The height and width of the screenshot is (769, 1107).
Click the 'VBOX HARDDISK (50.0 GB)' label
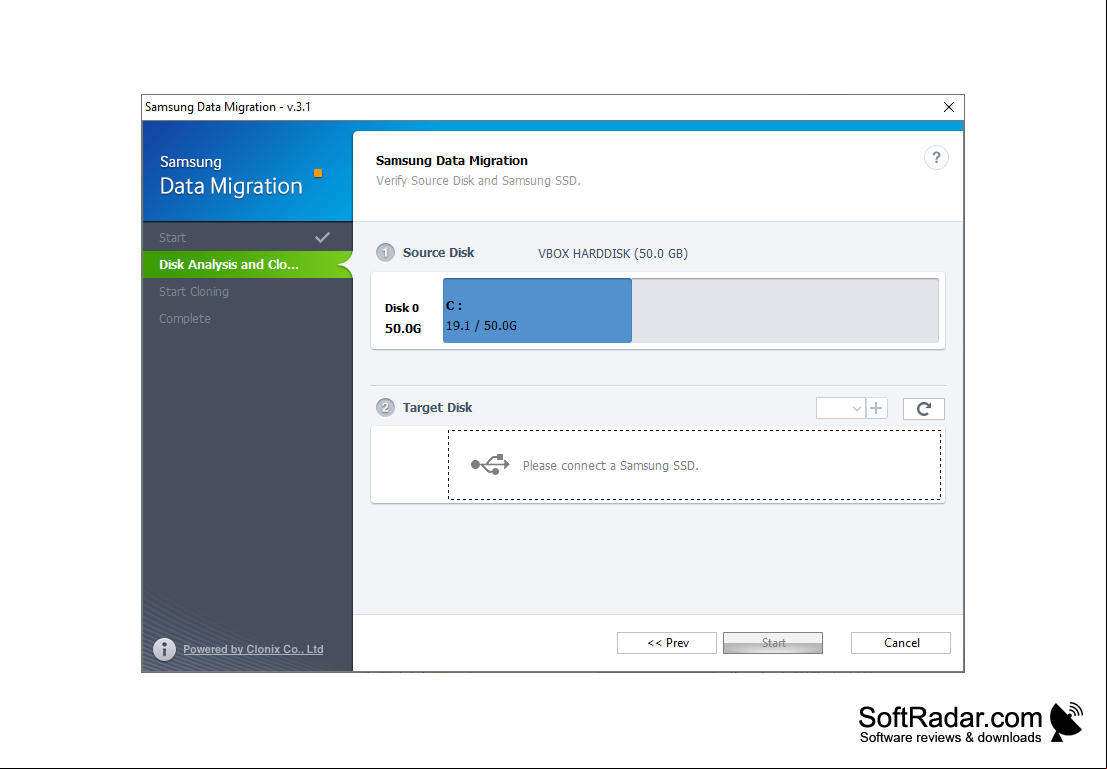tap(613, 254)
